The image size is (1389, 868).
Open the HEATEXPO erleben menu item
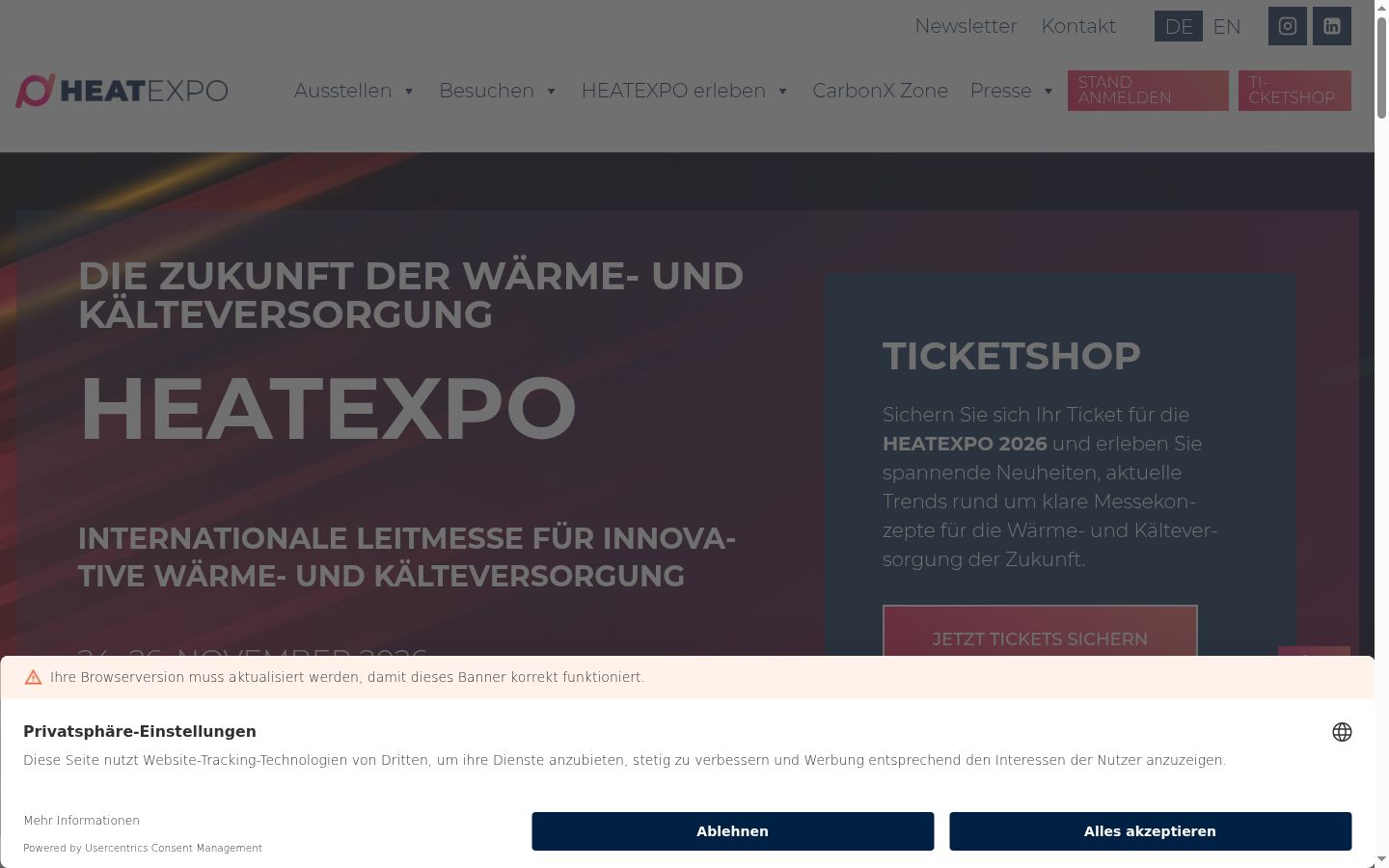click(x=673, y=91)
